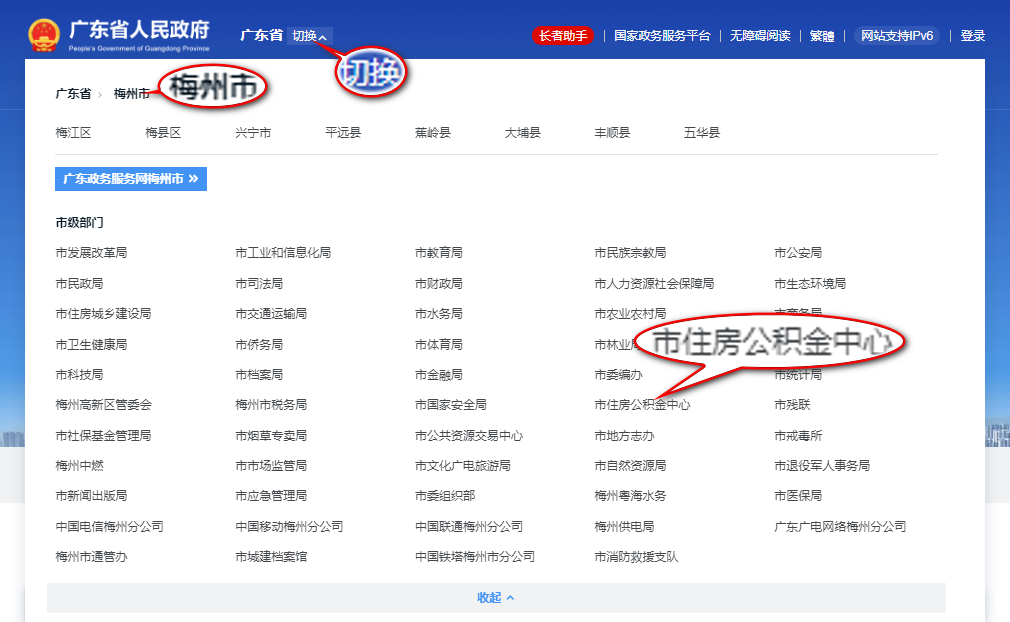Screen dimensions: 1010x622
Task: Open 市科技局 link
Action: [x=79, y=375]
